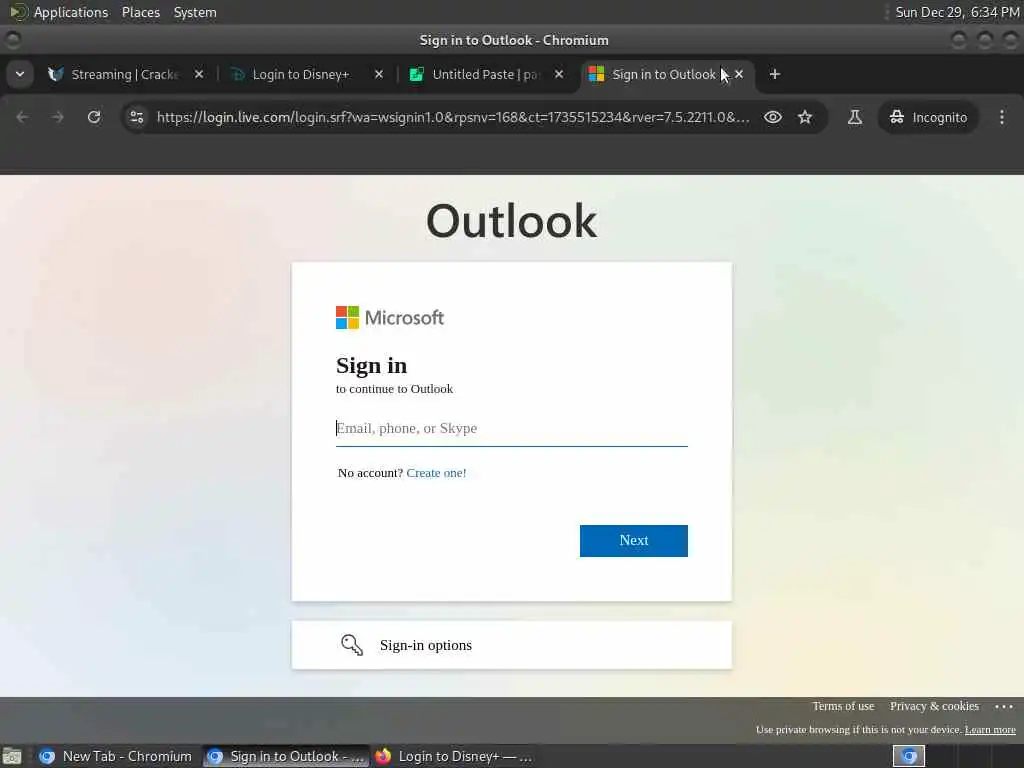Click the address bar URL
Screen dimensions: 1024x768
click(x=453, y=117)
